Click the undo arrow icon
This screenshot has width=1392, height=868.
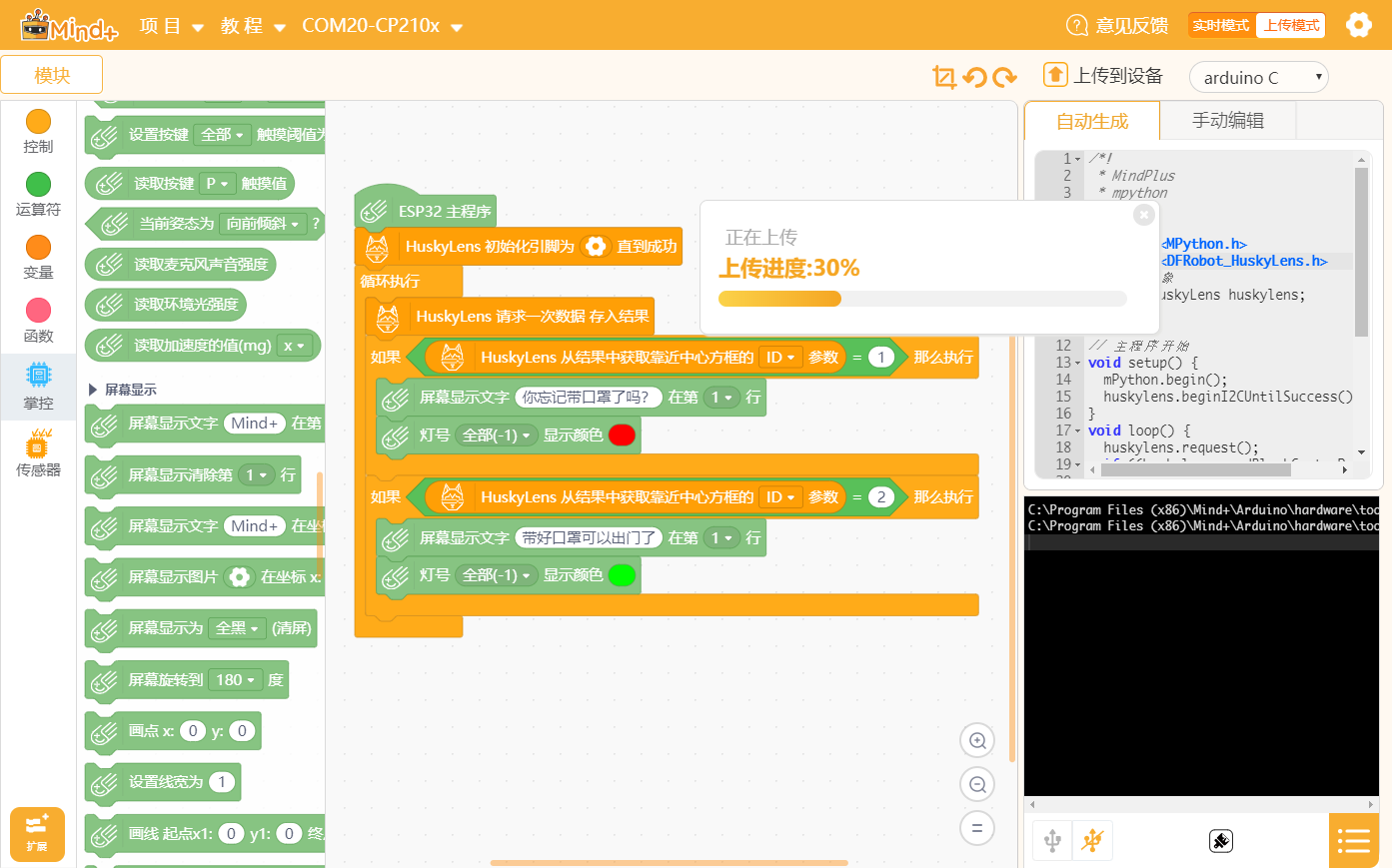975,77
